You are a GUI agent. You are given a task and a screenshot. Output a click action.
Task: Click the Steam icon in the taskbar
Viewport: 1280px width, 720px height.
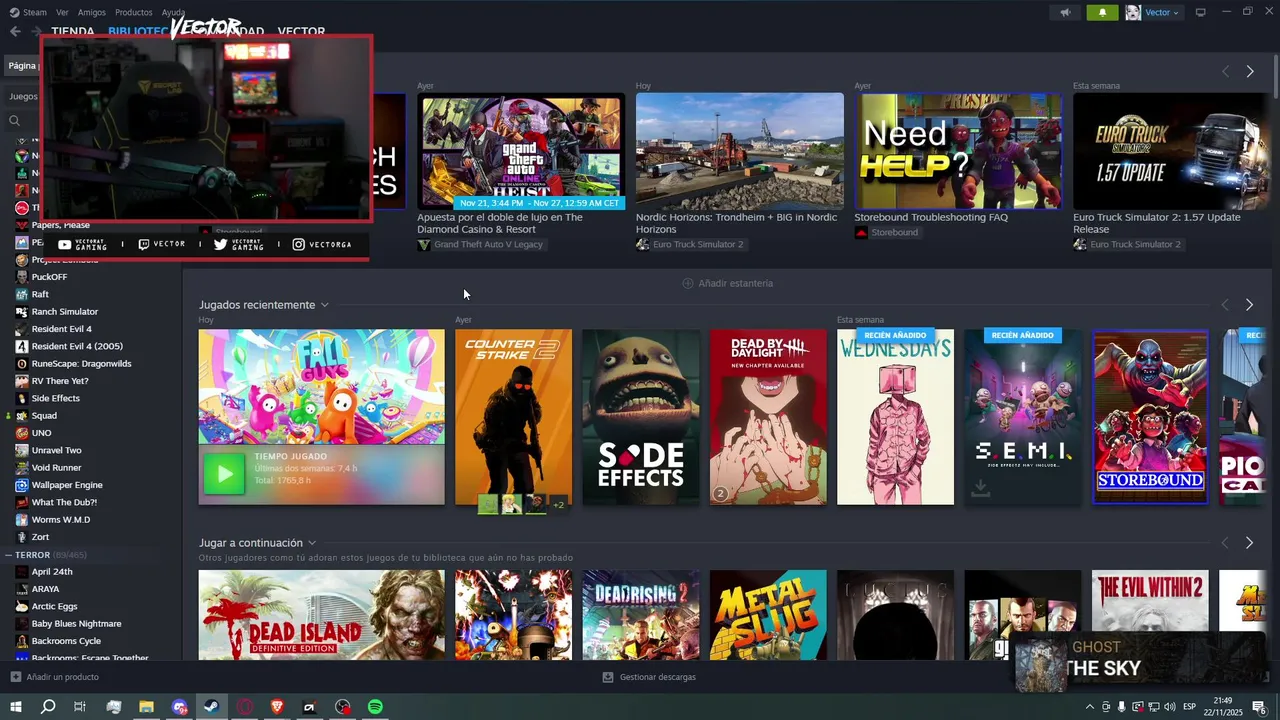[x=212, y=707]
